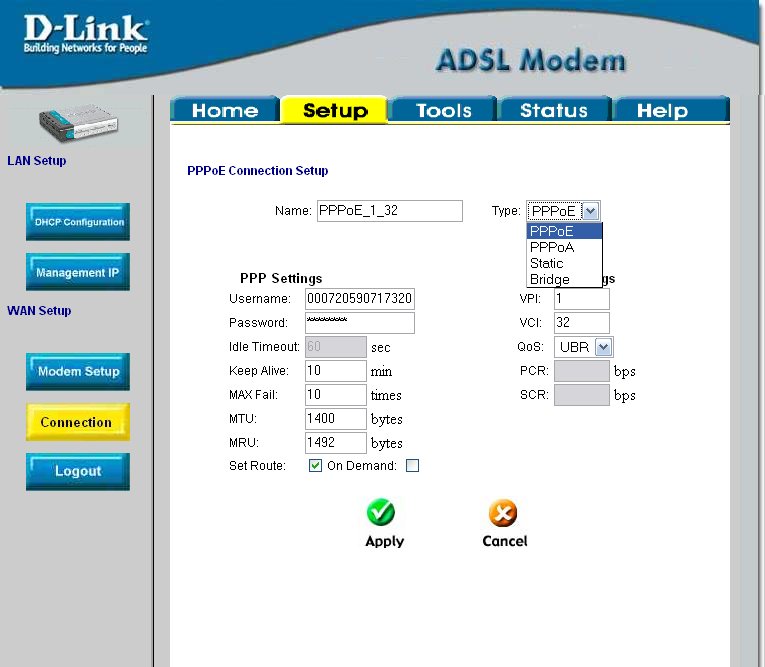Focus the connection Name field
The width and height of the screenshot is (765, 667).
click(390, 211)
